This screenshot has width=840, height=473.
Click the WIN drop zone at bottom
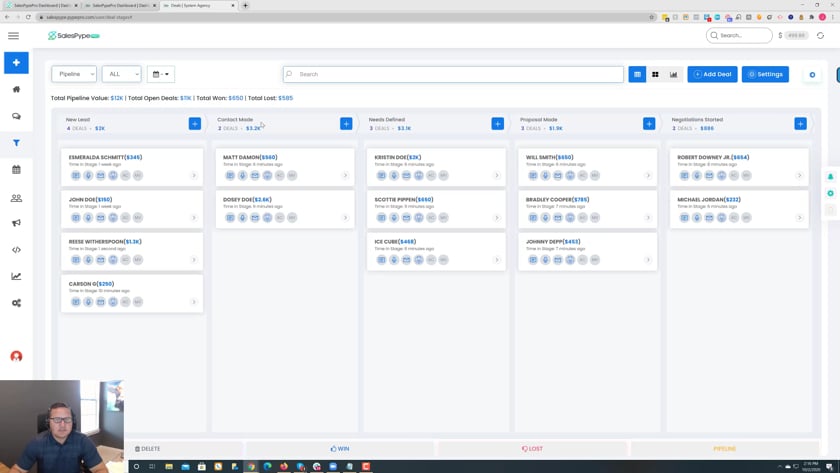click(x=340, y=449)
